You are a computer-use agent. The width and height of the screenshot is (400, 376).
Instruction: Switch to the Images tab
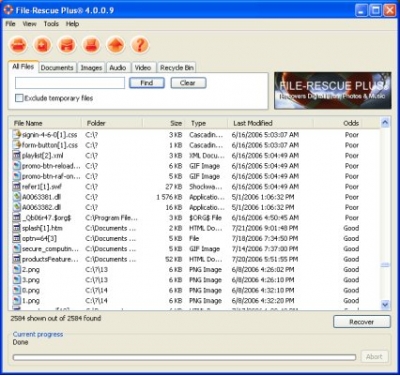tap(91, 68)
